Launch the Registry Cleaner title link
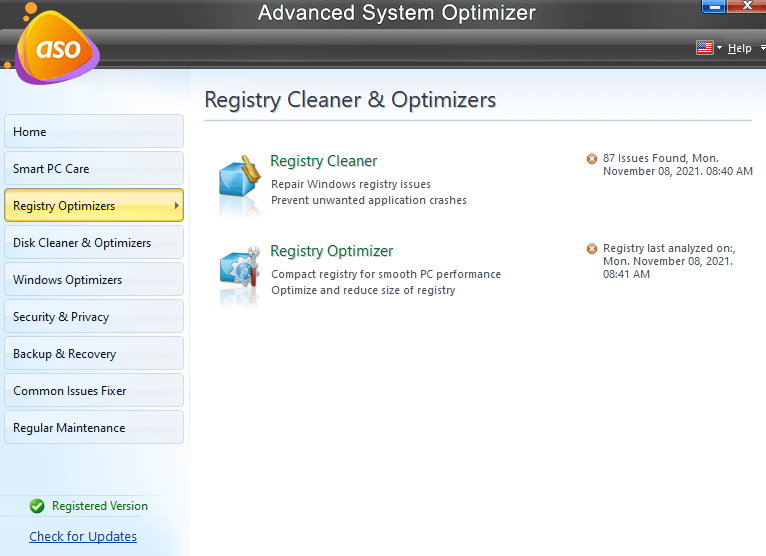766x556 pixels. click(x=323, y=161)
